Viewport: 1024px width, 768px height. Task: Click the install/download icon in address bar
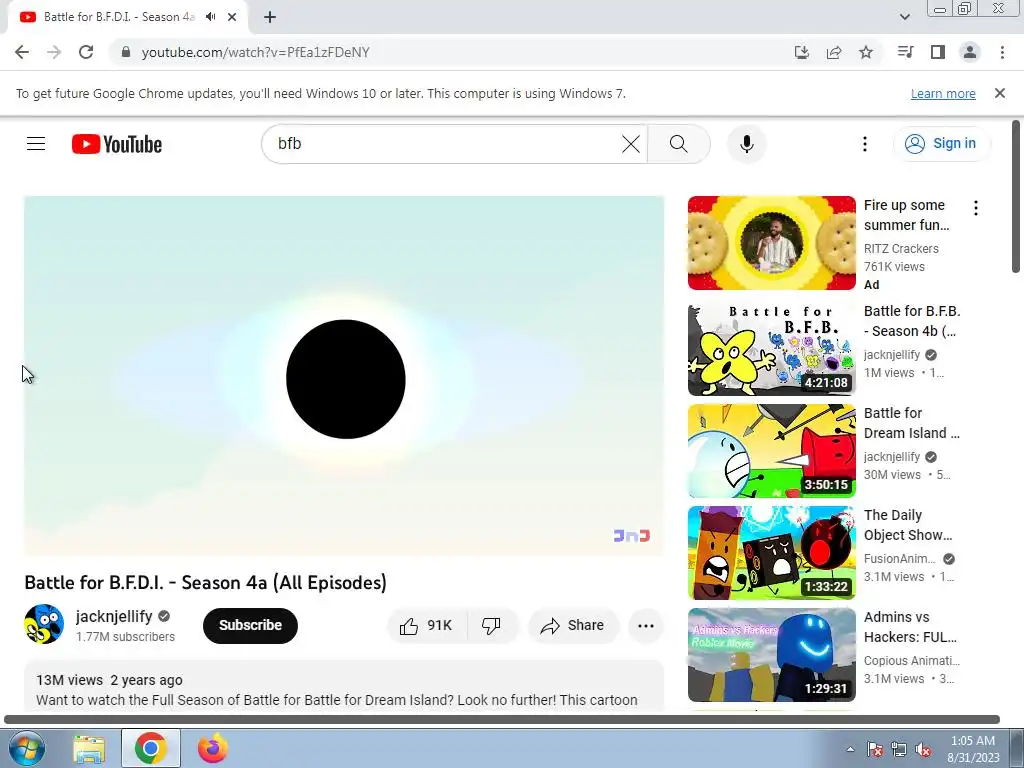(x=802, y=52)
